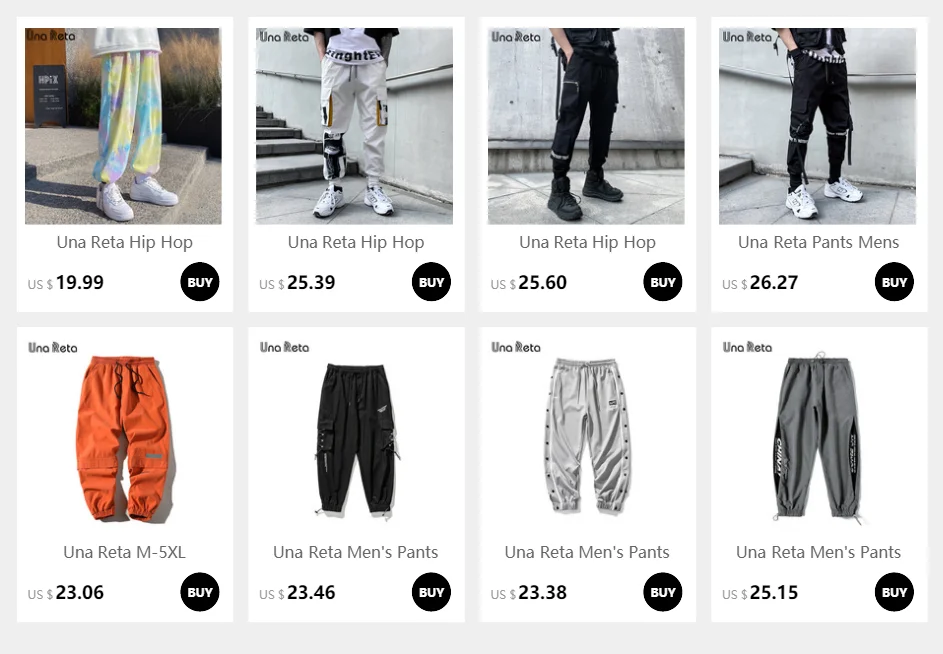Open the black cargo pants product image
943x654 pixels.
click(x=354, y=436)
